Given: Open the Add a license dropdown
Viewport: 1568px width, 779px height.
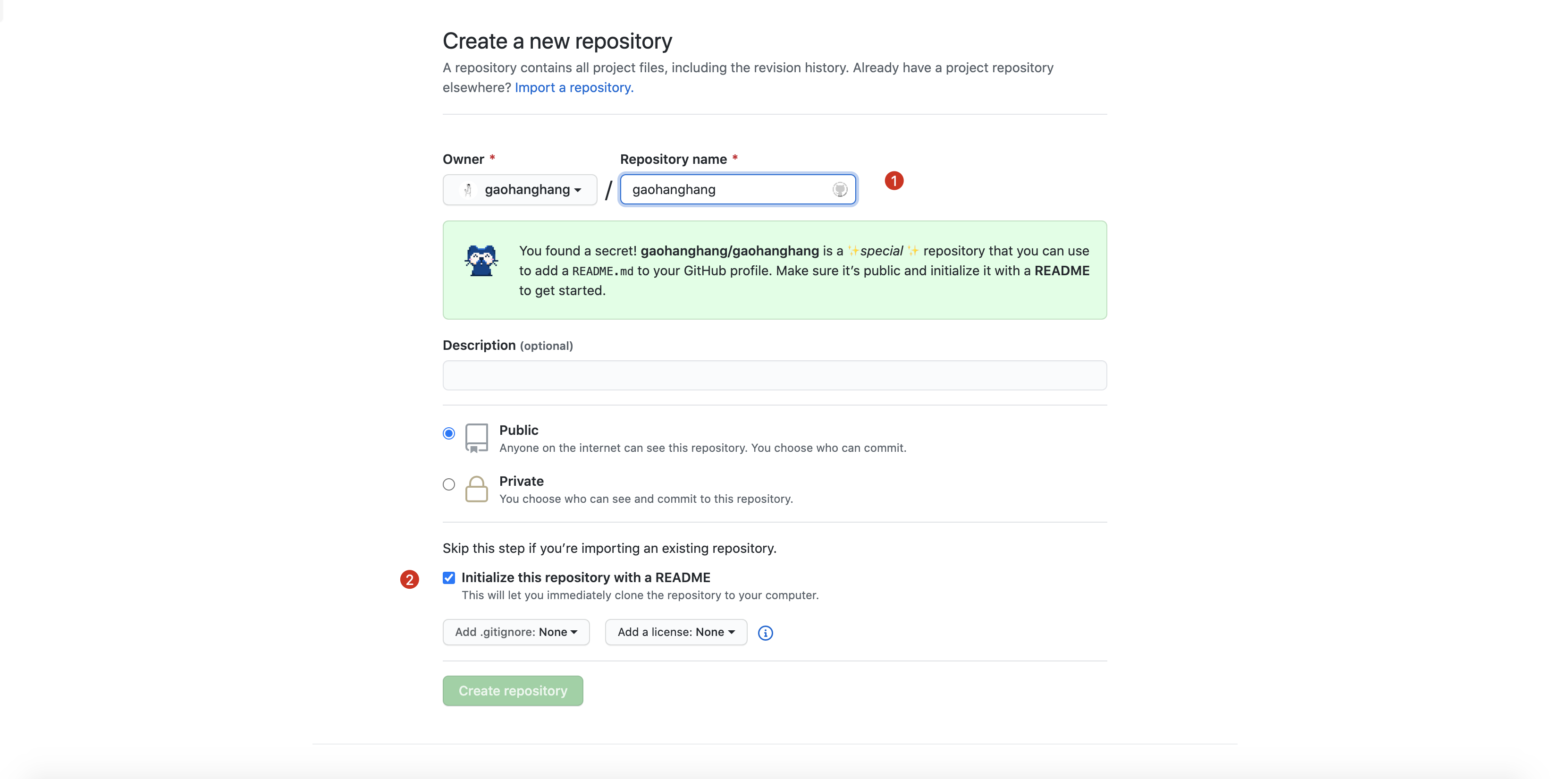Looking at the screenshot, I should point(675,632).
